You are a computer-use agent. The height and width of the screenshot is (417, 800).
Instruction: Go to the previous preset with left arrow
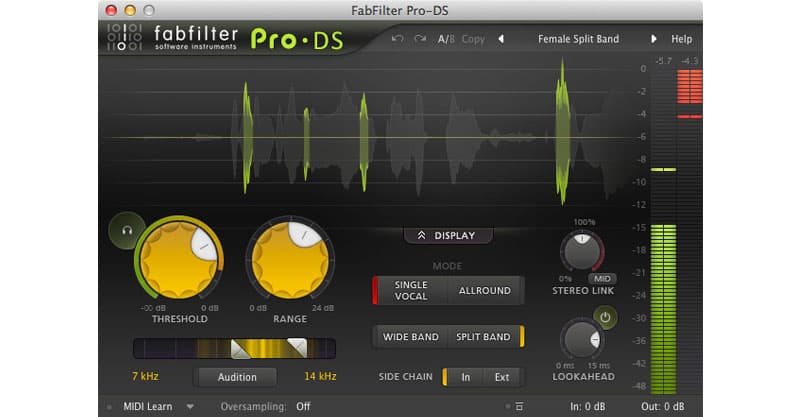(501, 39)
